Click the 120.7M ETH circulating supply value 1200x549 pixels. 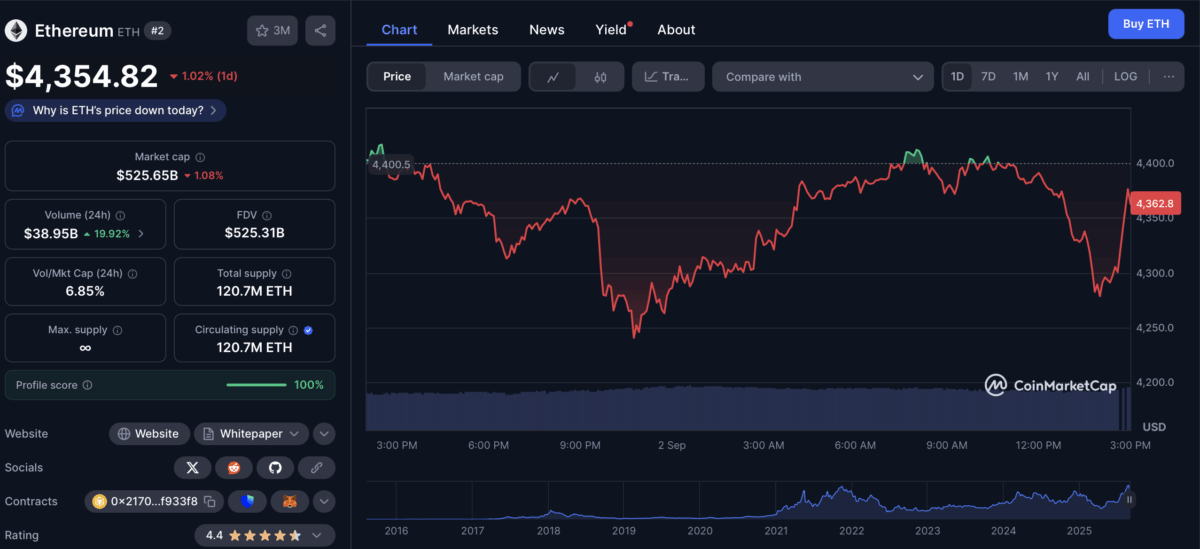tap(254, 348)
